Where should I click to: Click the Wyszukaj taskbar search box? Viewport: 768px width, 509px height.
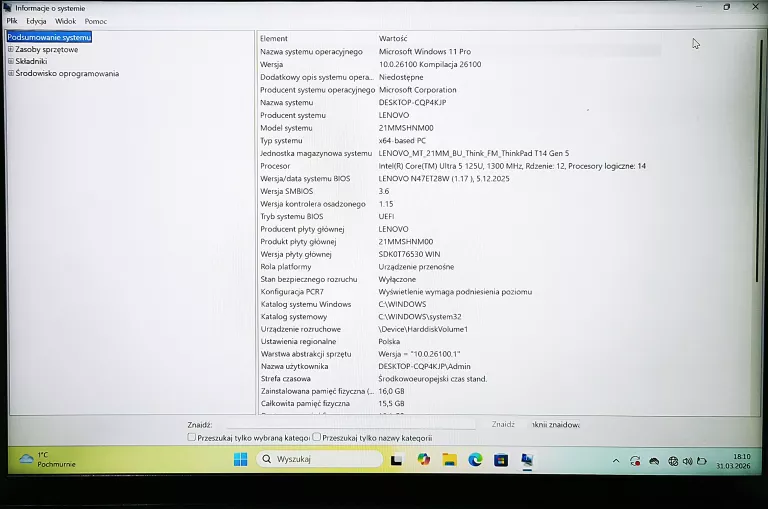(319, 459)
